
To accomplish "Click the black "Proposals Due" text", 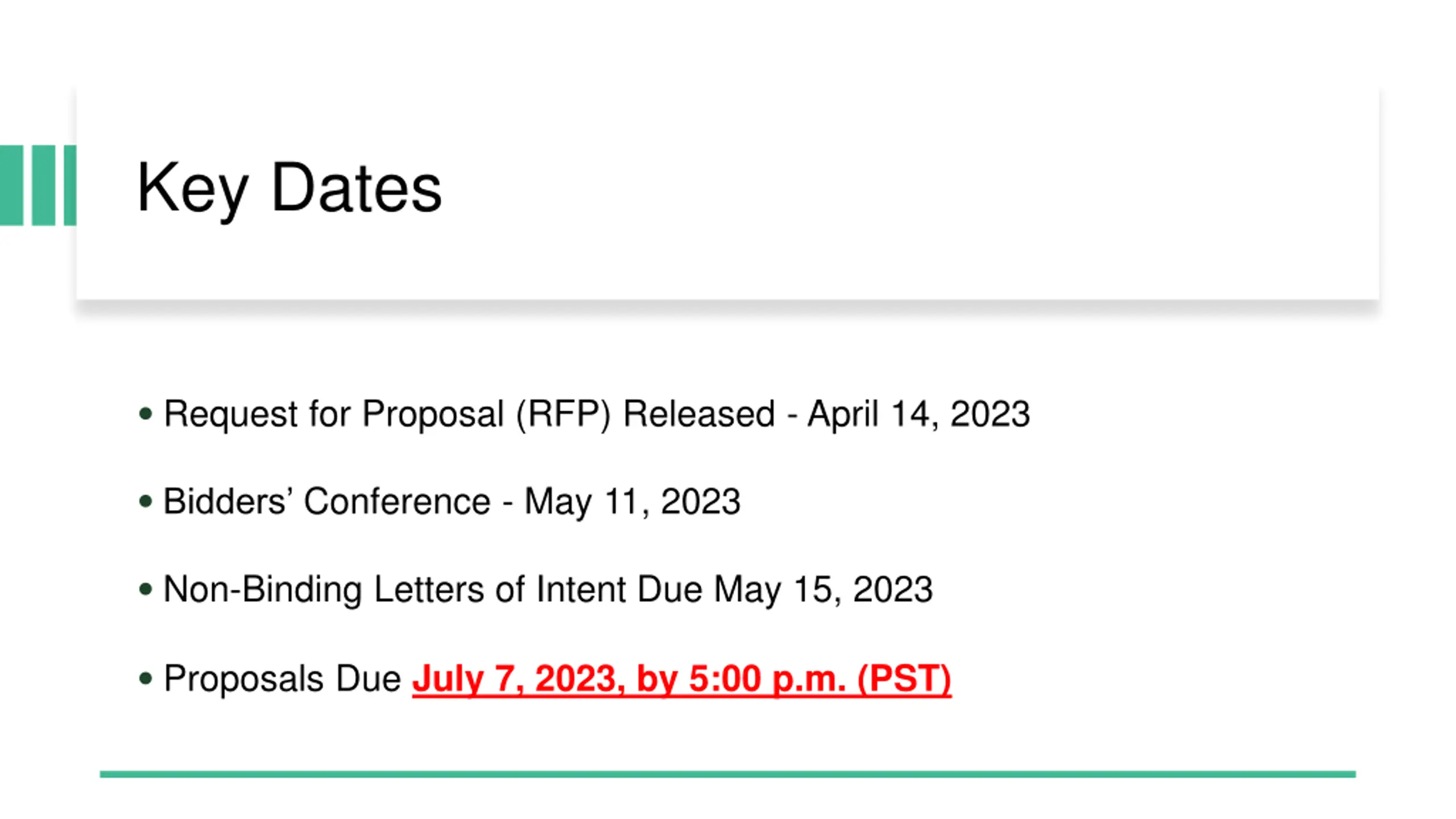I will tap(282, 679).
